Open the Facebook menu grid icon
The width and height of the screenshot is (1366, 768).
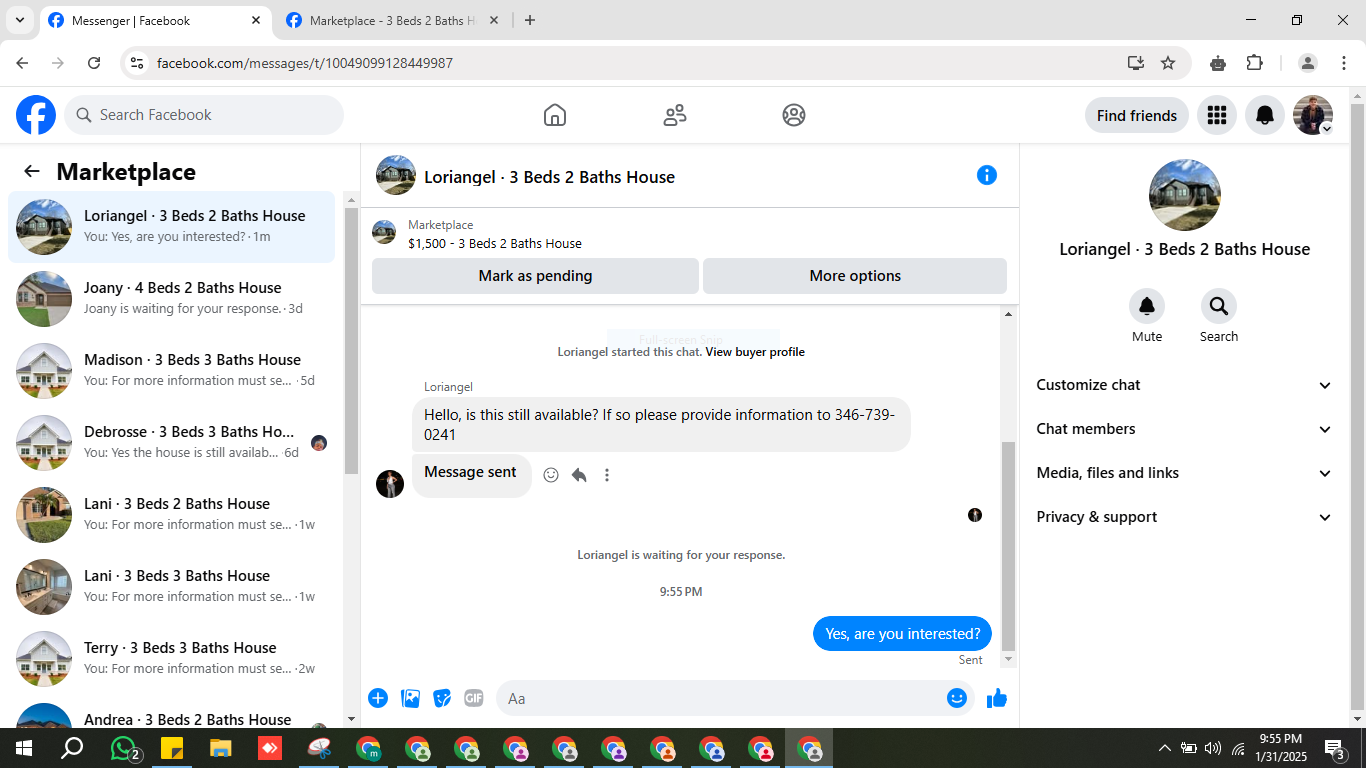[x=1217, y=115]
